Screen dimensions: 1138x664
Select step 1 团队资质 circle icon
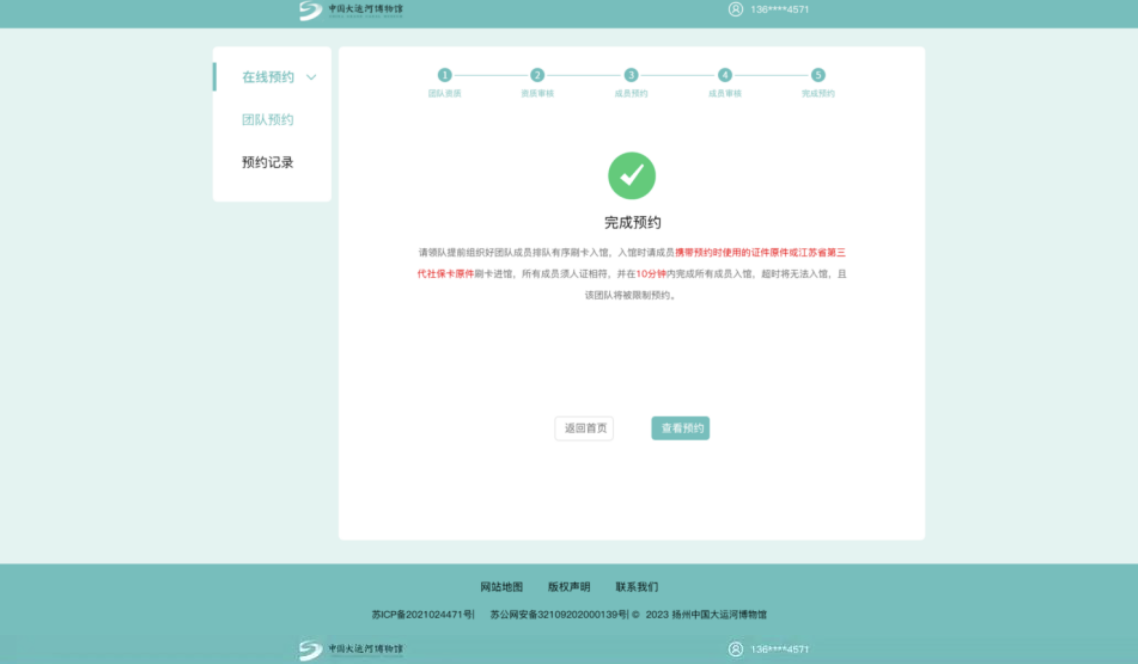click(x=443, y=74)
